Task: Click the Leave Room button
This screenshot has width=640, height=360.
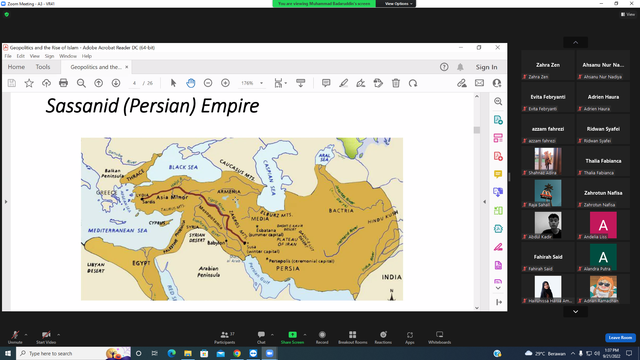Action: coord(620,338)
